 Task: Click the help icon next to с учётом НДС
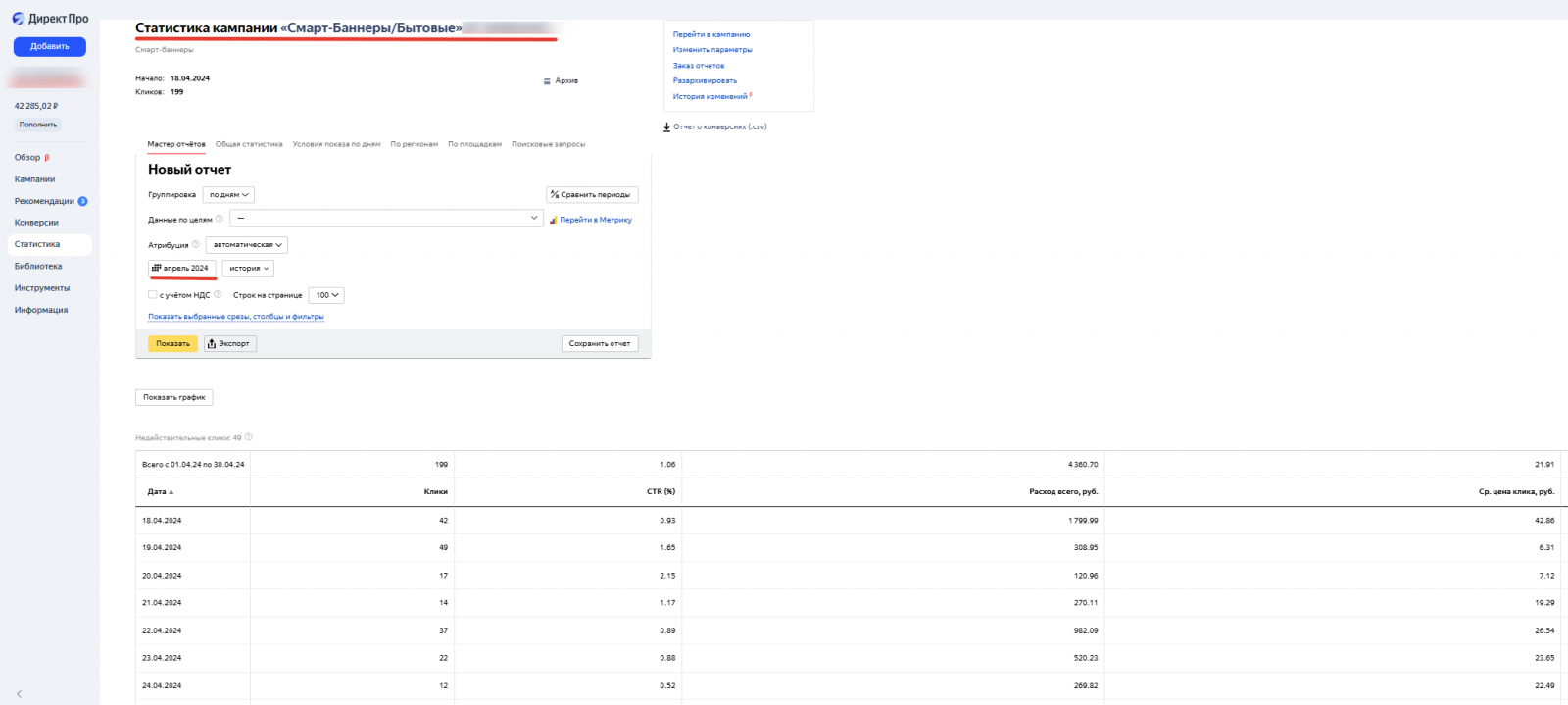(x=218, y=295)
